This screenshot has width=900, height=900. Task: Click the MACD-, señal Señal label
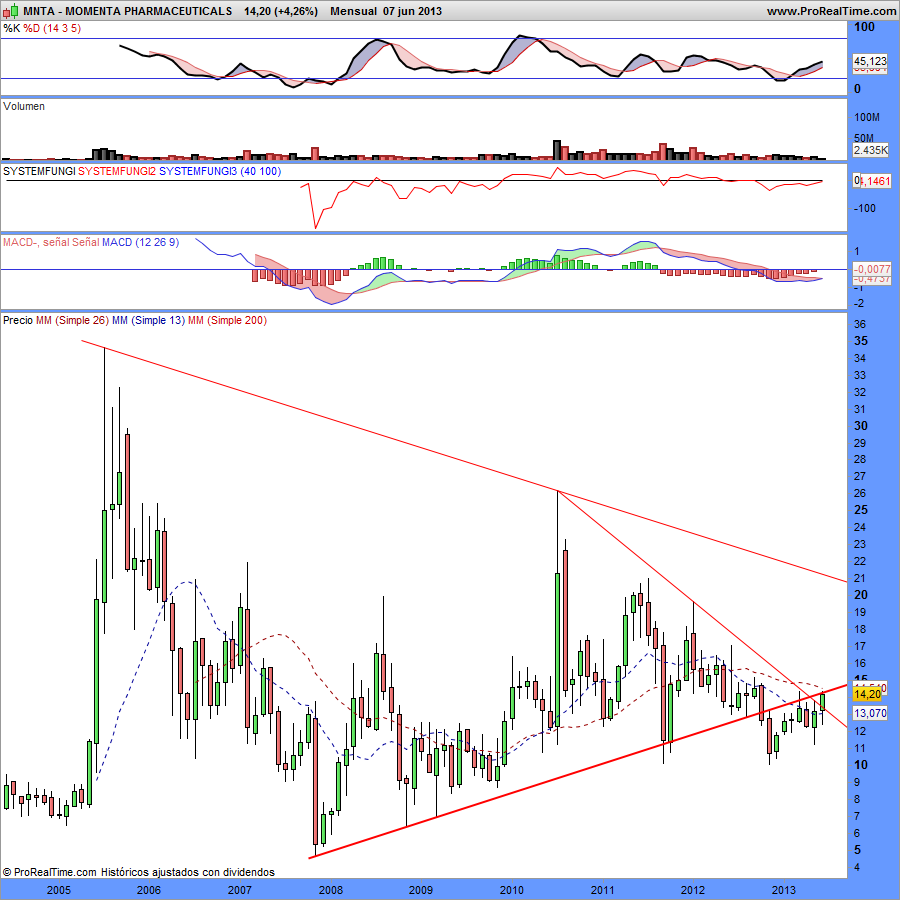pyautogui.click(x=51, y=242)
